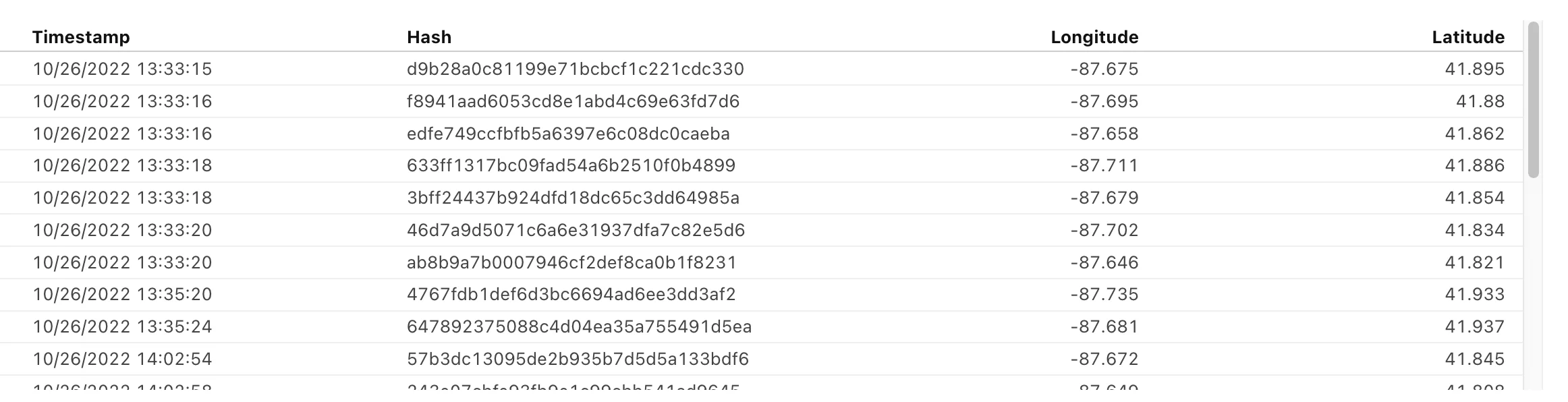
Task: Click timestamp 10/26/2022 13:35:20
Action: 122,295
